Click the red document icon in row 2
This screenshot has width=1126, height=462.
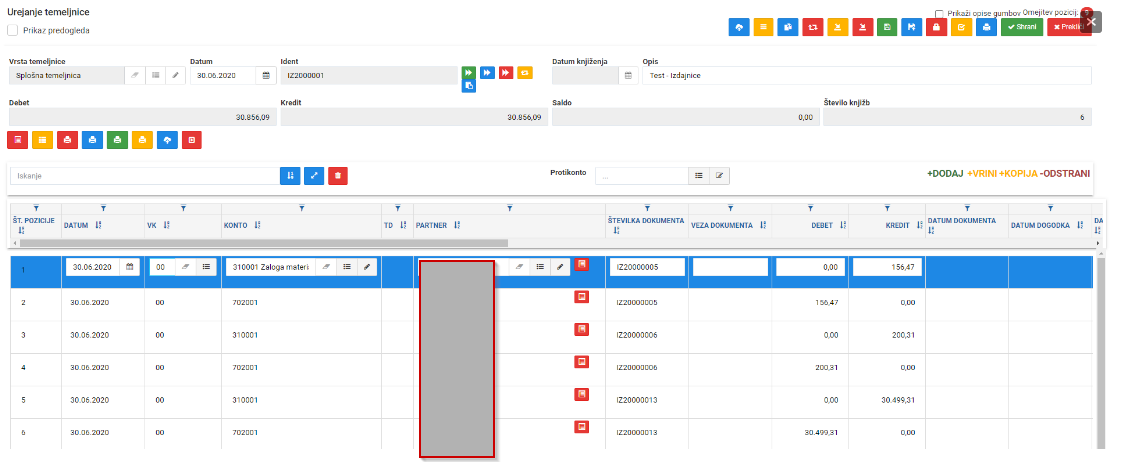582,296
